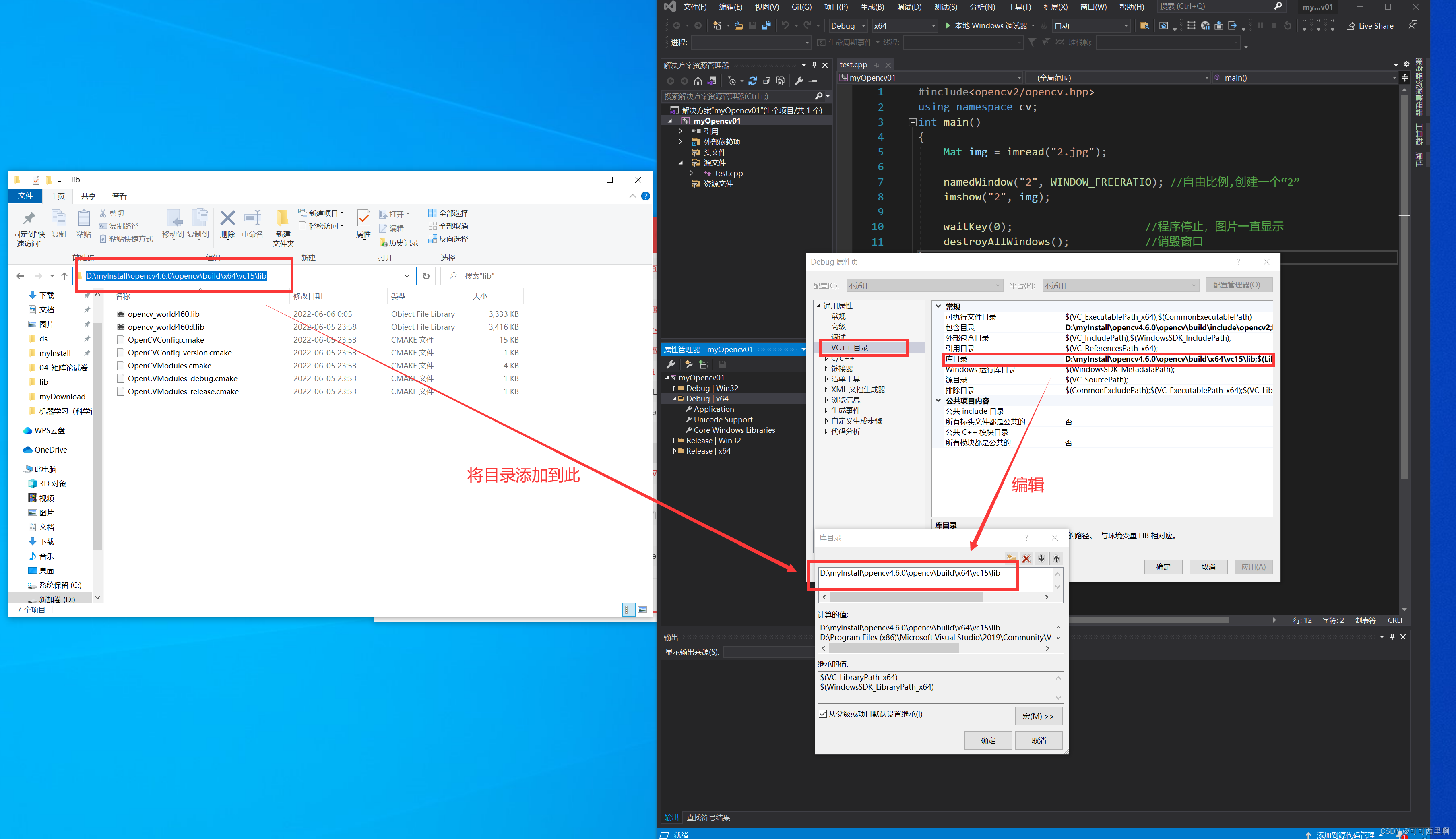Toggle 从父级或项目默认设置继承 checkbox
Image resolution: width=1456 pixels, height=839 pixels.
click(823, 714)
